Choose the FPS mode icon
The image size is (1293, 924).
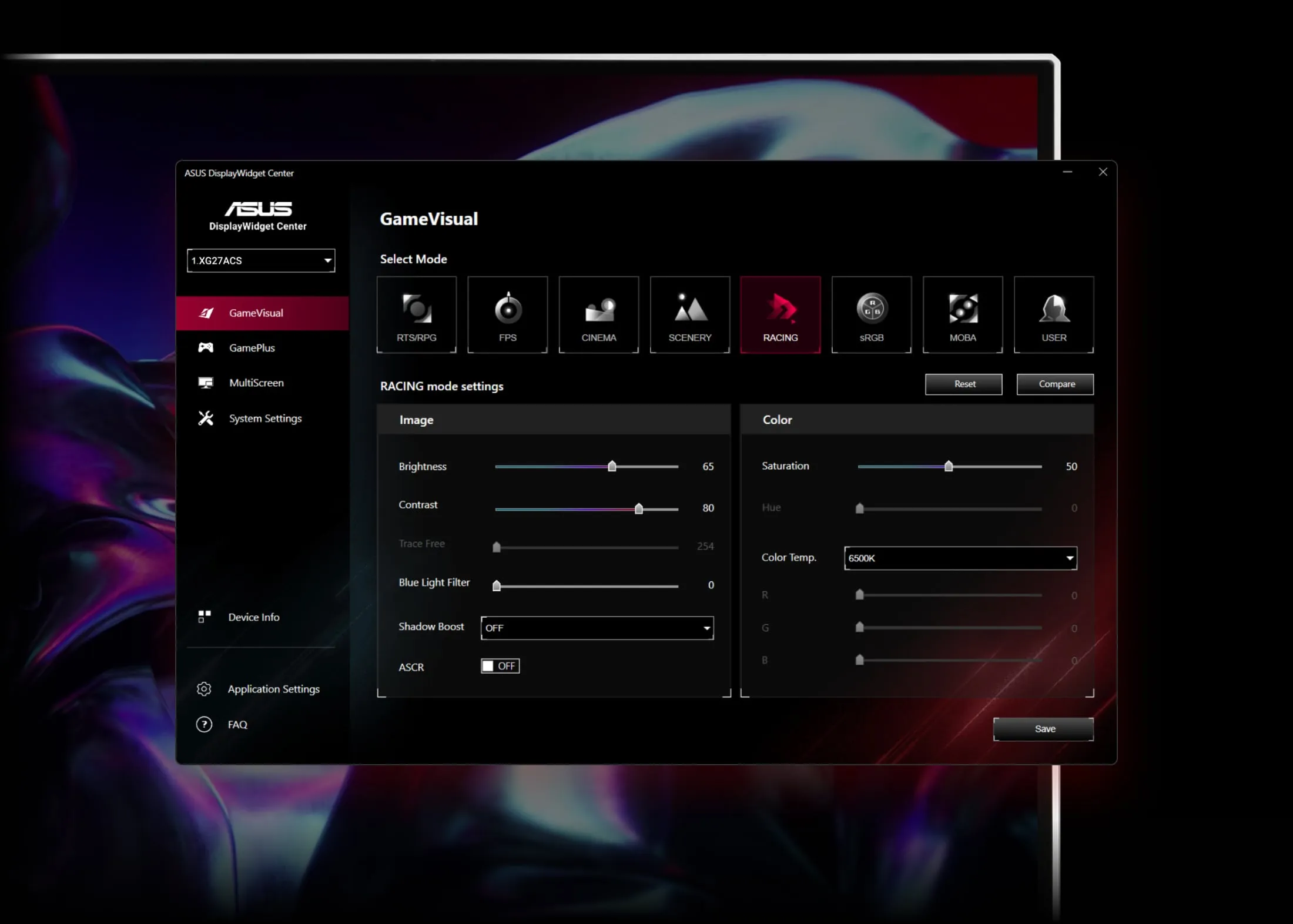pos(508,314)
